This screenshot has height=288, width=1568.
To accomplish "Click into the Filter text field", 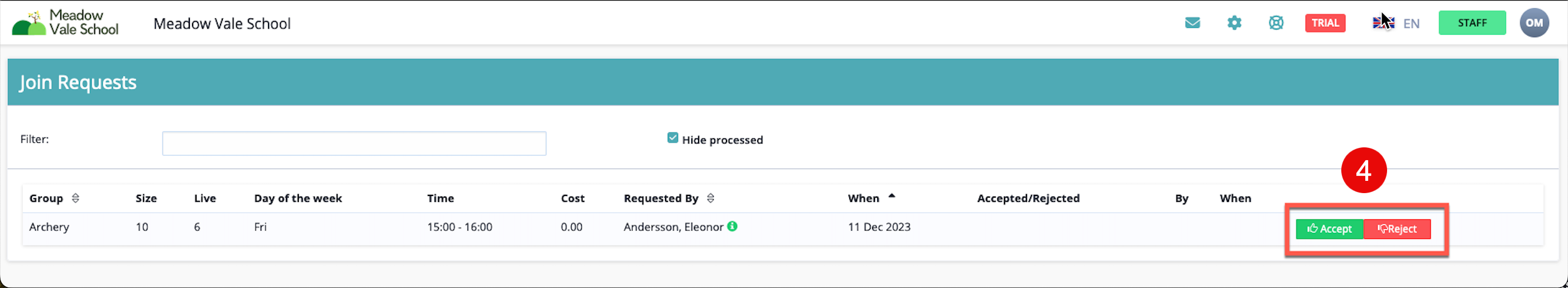I will coord(353,143).
